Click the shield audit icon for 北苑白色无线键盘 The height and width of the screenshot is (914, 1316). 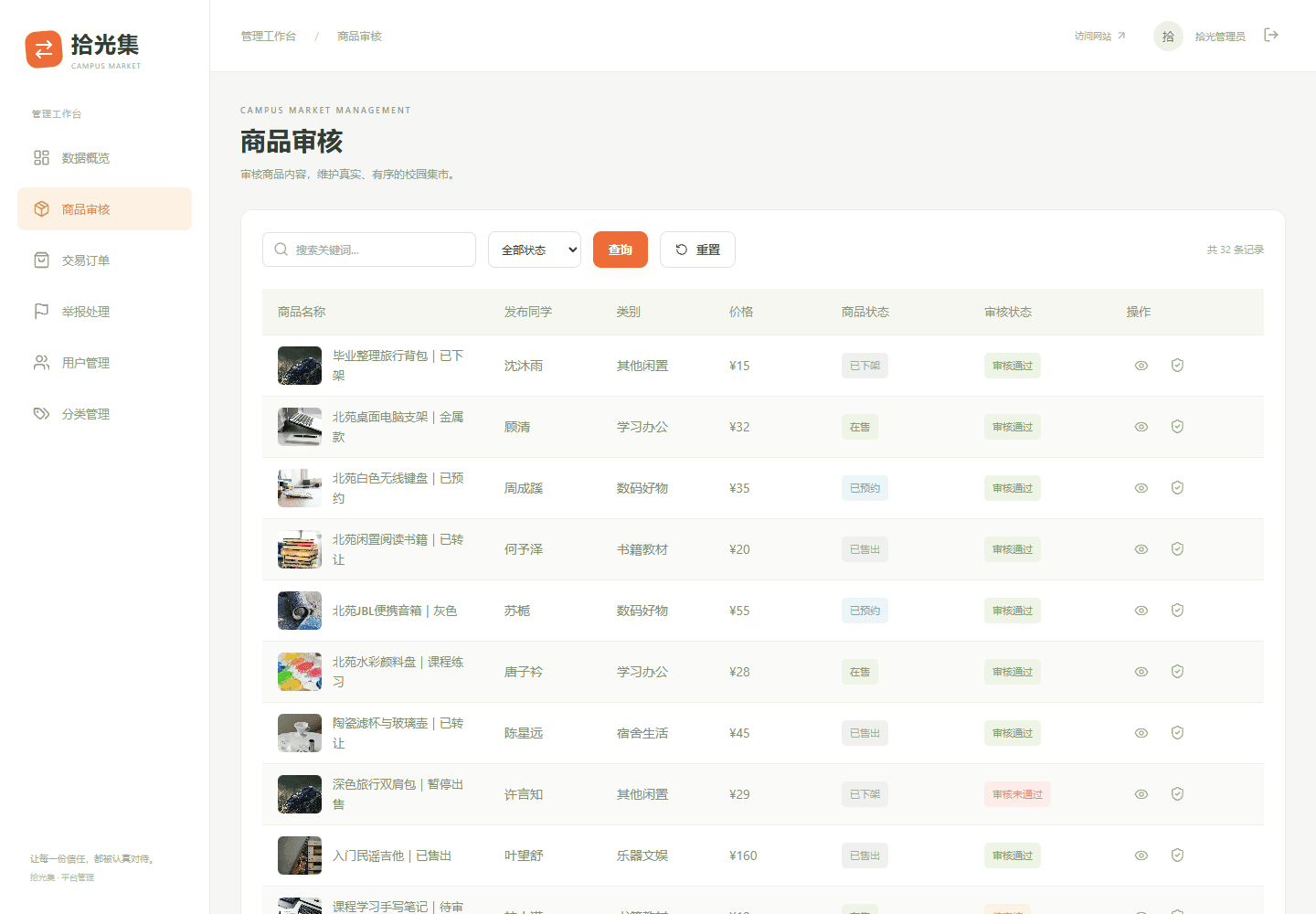1177,488
